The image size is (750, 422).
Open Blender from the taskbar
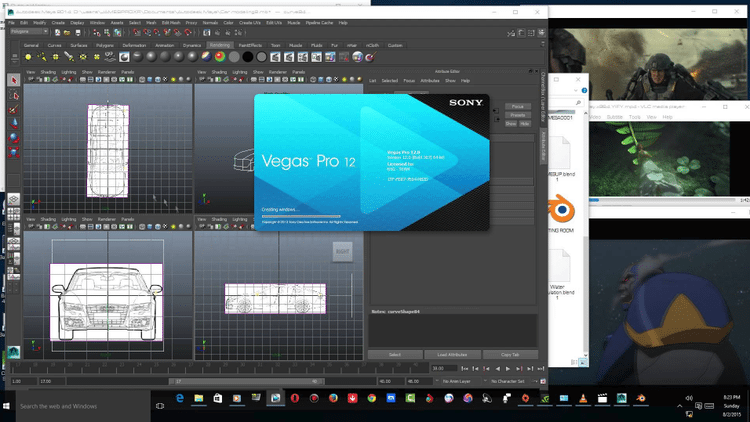click(641, 398)
